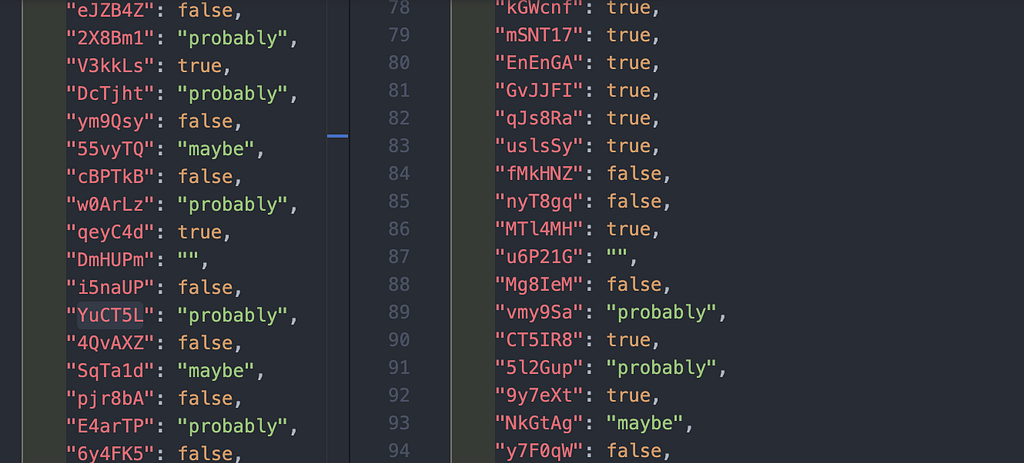This screenshot has width=1024, height=463.
Task: Select the key "cBPTkB"
Action: pyautogui.click(x=110, y=177)
